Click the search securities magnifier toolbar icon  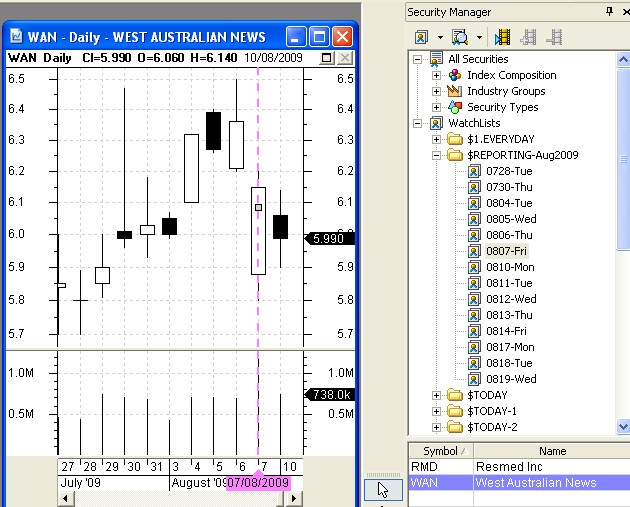(x=460, y=37)
